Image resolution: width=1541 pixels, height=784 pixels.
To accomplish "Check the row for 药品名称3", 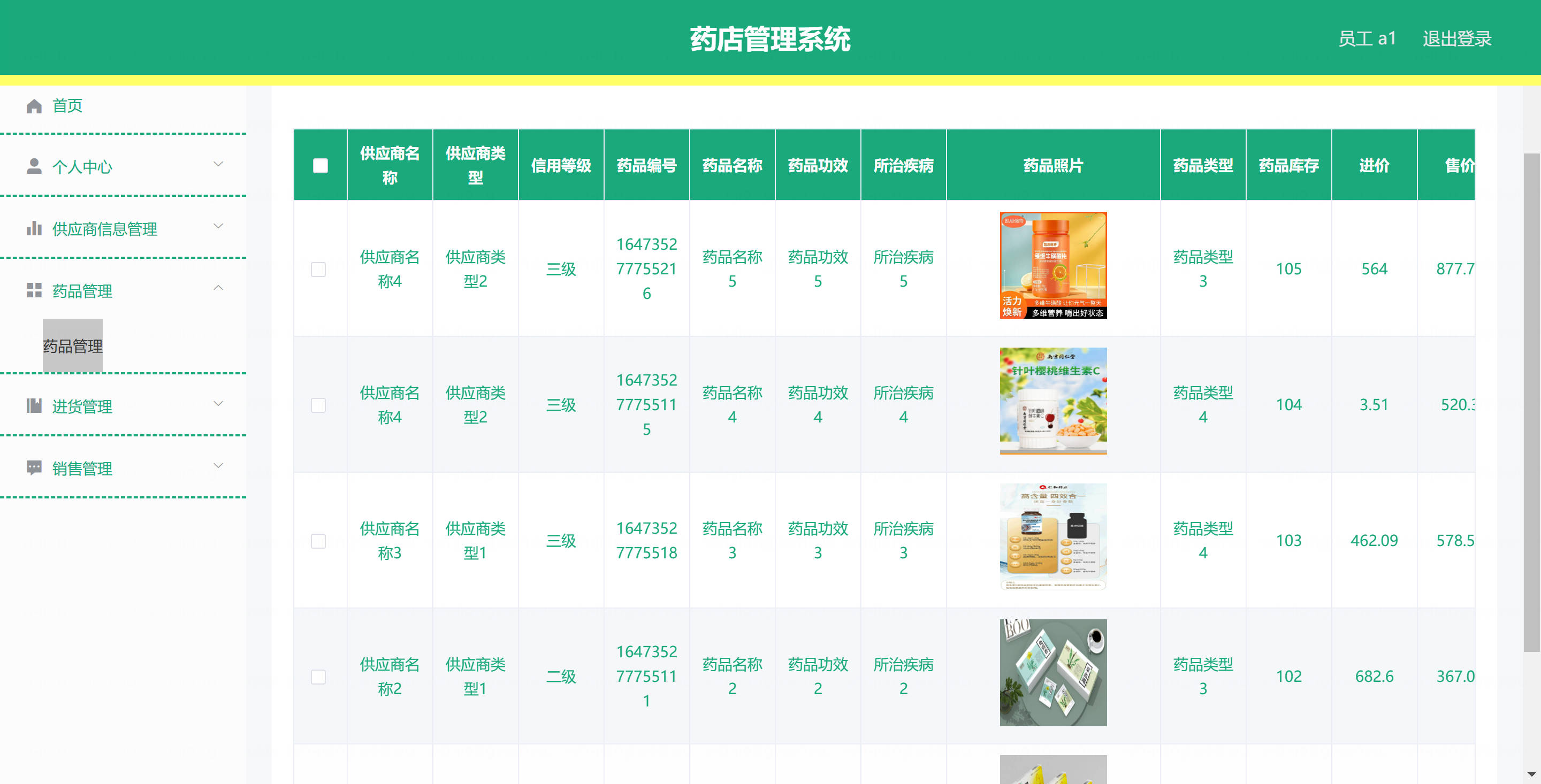I will pyautogui.click(x=318, y=541).
